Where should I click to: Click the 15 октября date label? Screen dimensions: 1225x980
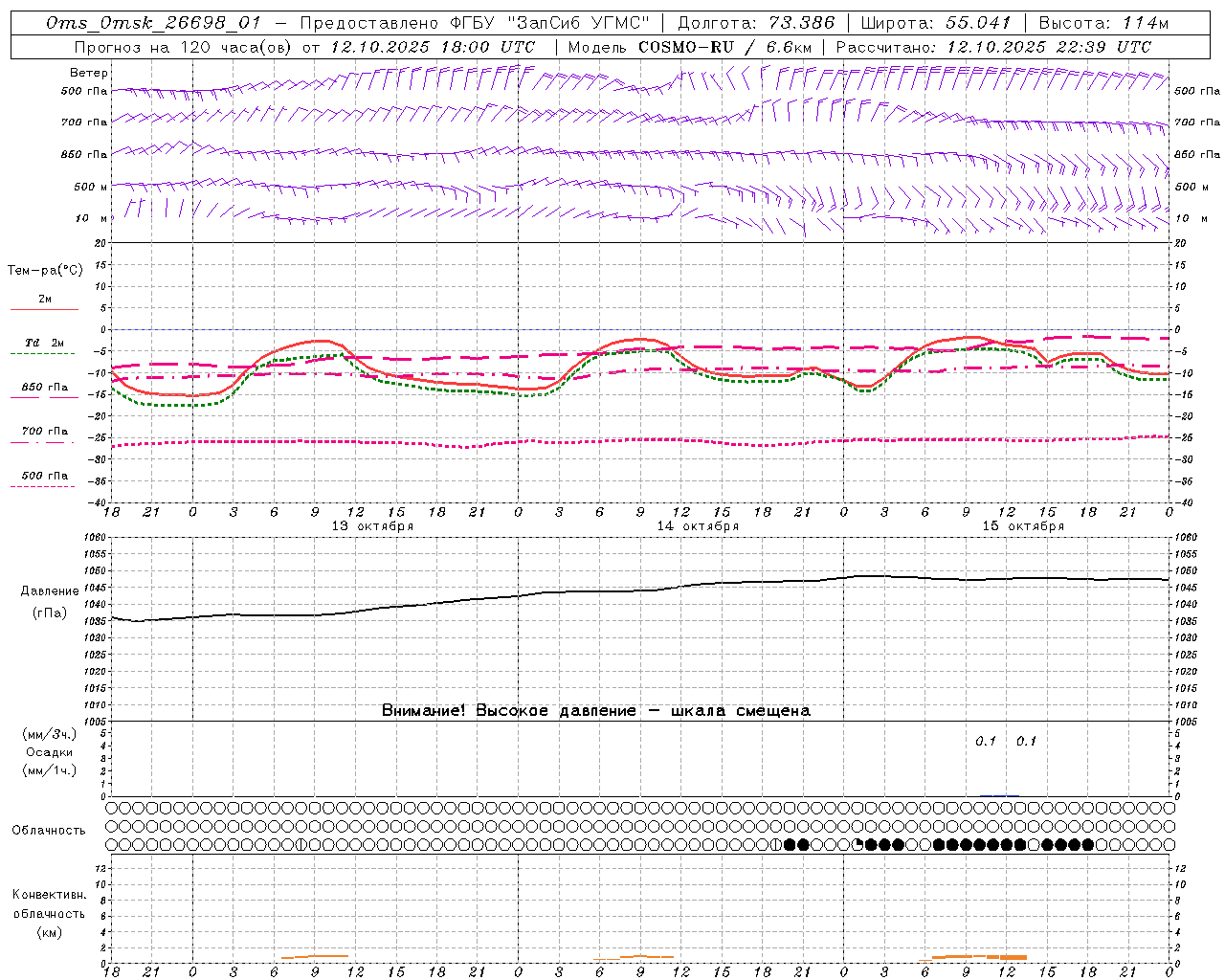(x=1023, y=526)
